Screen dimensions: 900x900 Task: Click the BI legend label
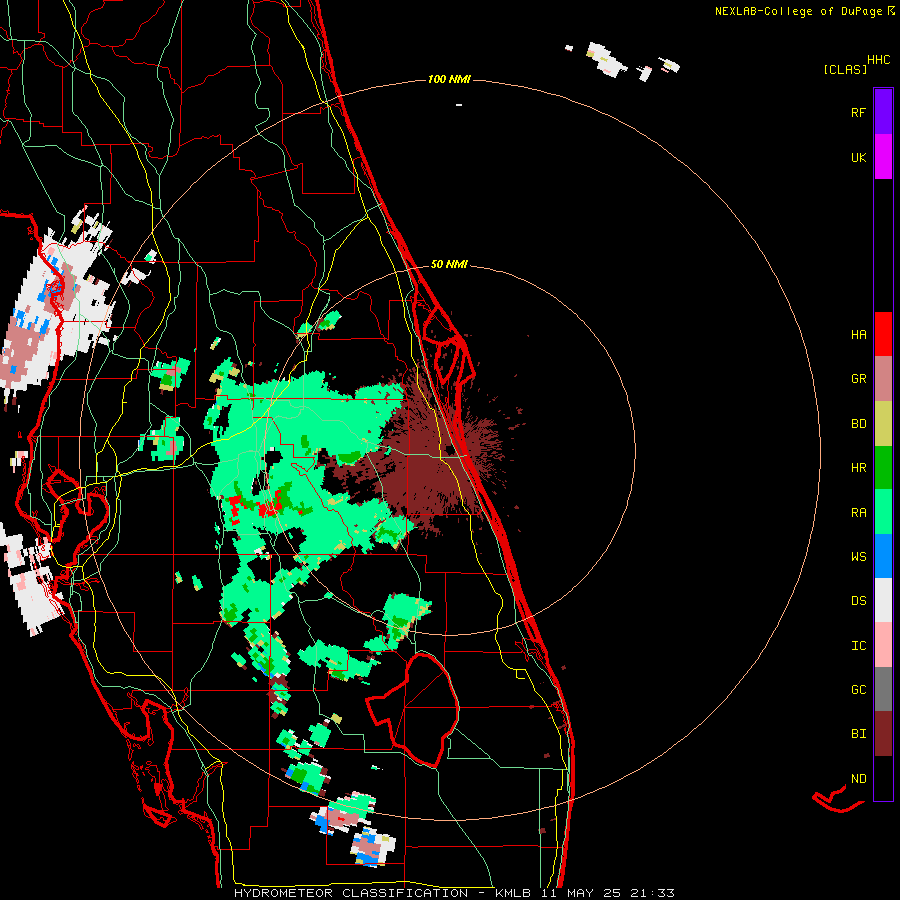tap(858, 734)
